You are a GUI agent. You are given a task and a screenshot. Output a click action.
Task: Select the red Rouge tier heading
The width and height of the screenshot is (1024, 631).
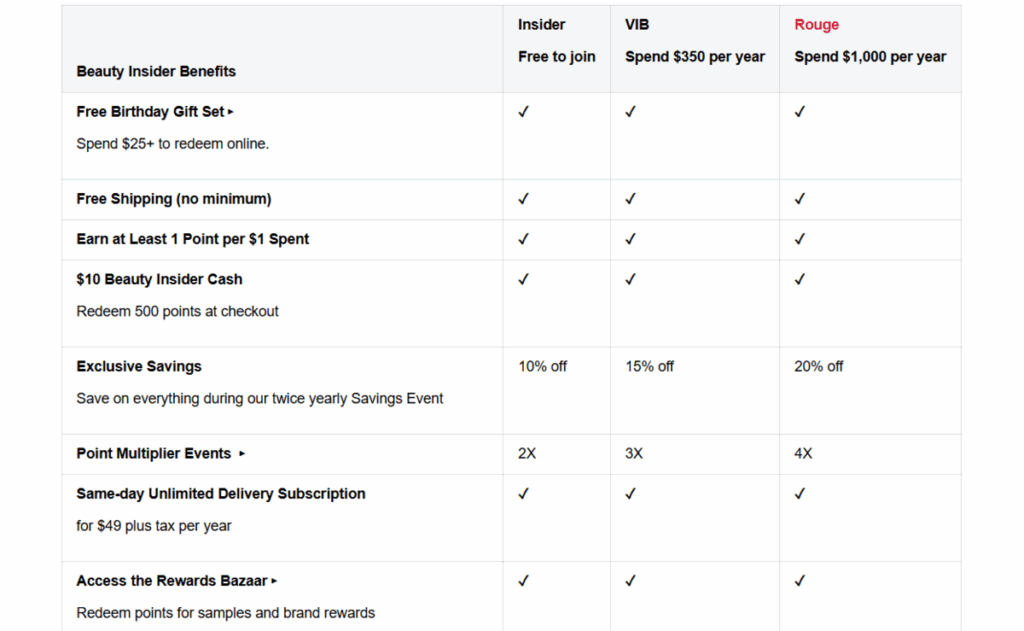[x=816, y=25]
